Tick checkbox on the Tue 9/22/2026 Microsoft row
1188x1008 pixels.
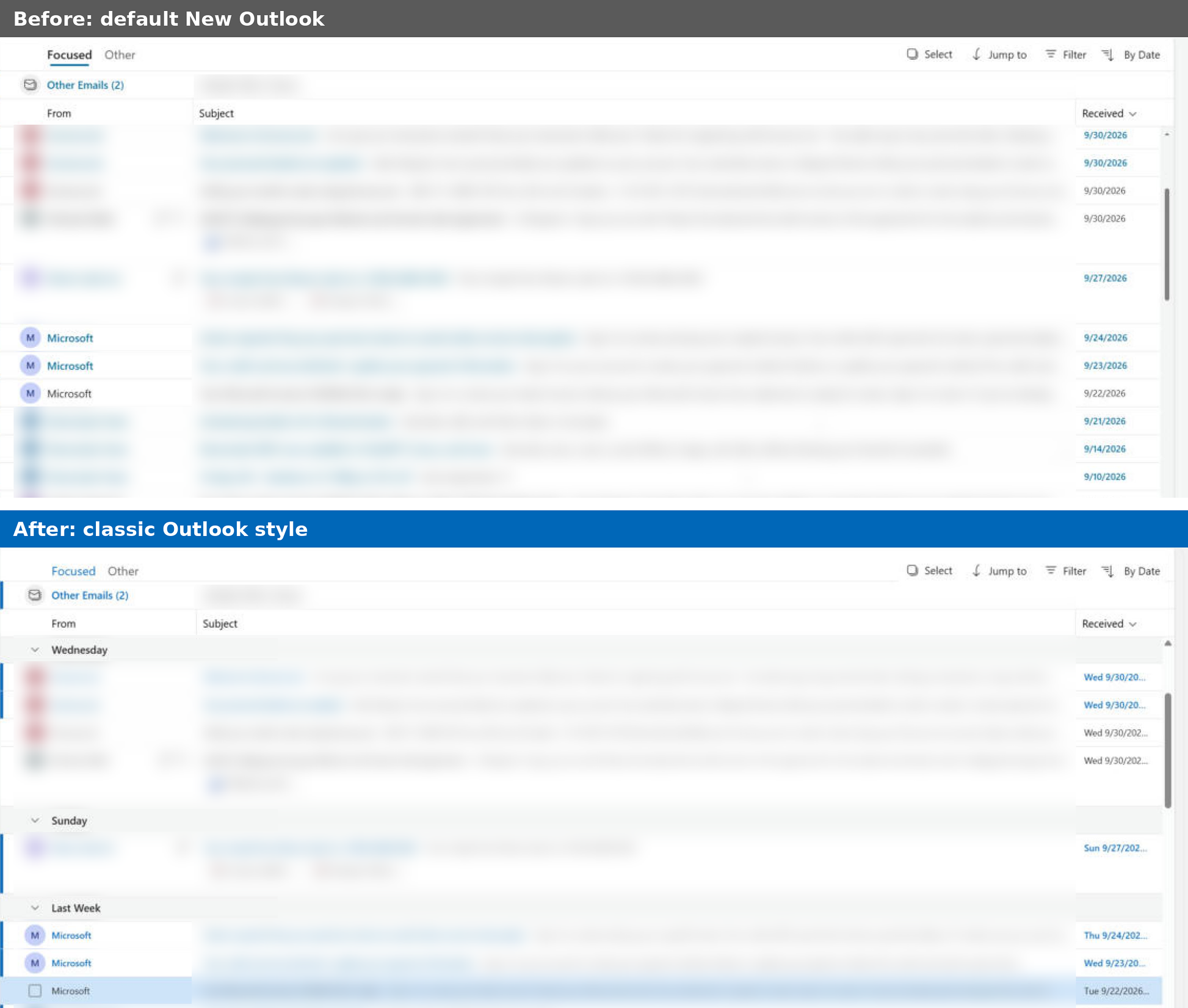coord(35,990)
